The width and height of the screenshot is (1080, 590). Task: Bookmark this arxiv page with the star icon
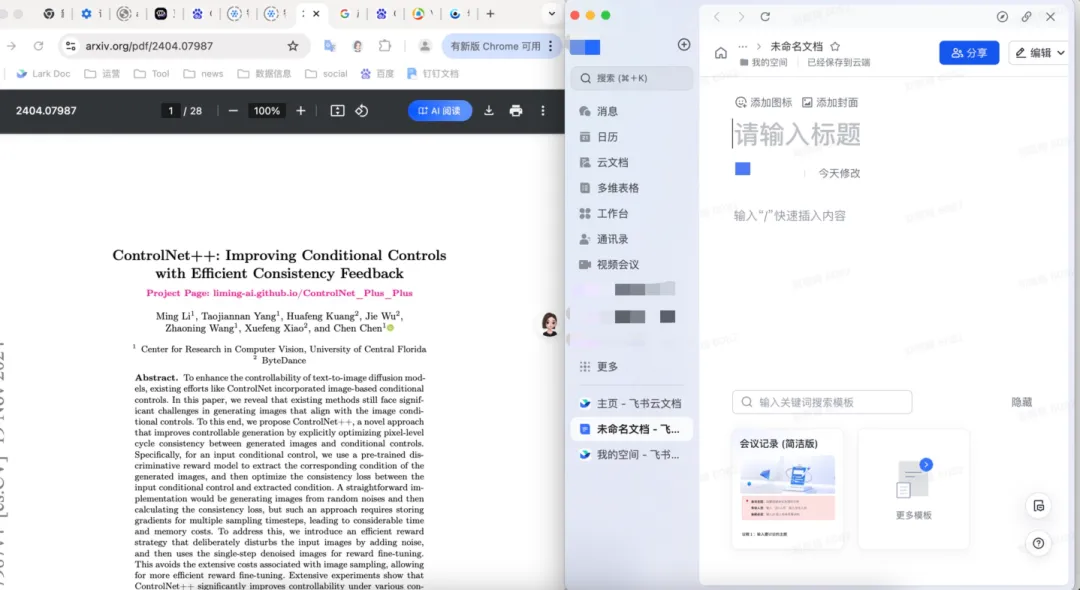[293, 46]
